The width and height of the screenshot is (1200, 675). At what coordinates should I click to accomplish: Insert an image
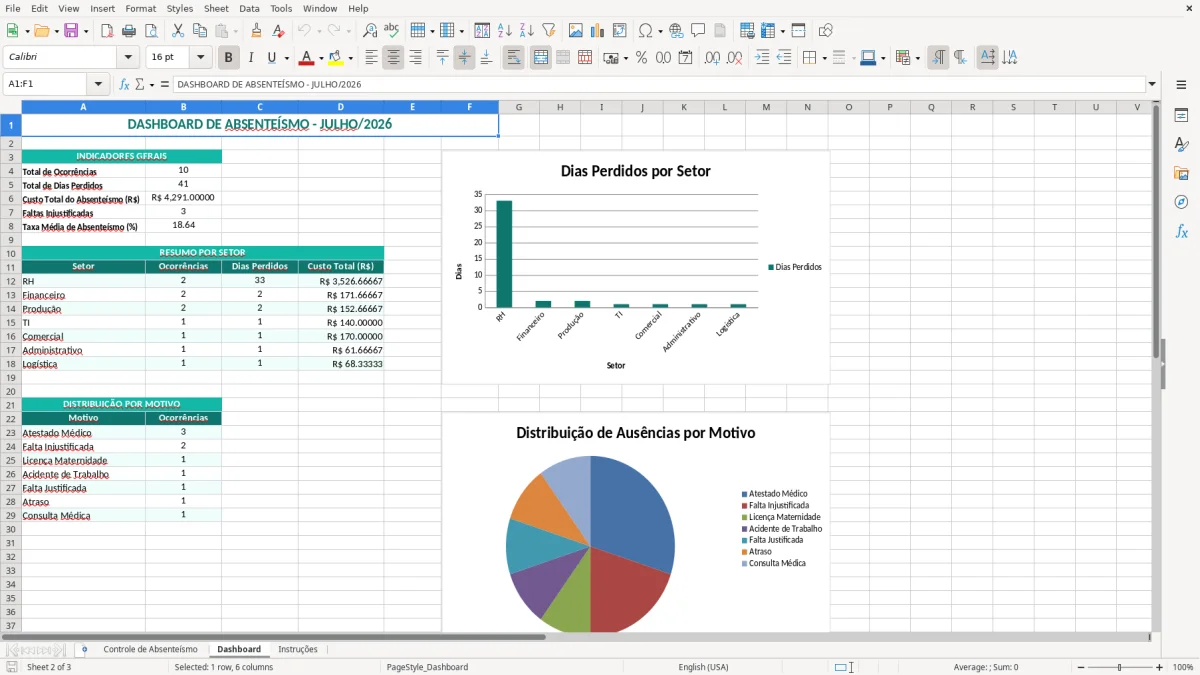click(576, 31)
